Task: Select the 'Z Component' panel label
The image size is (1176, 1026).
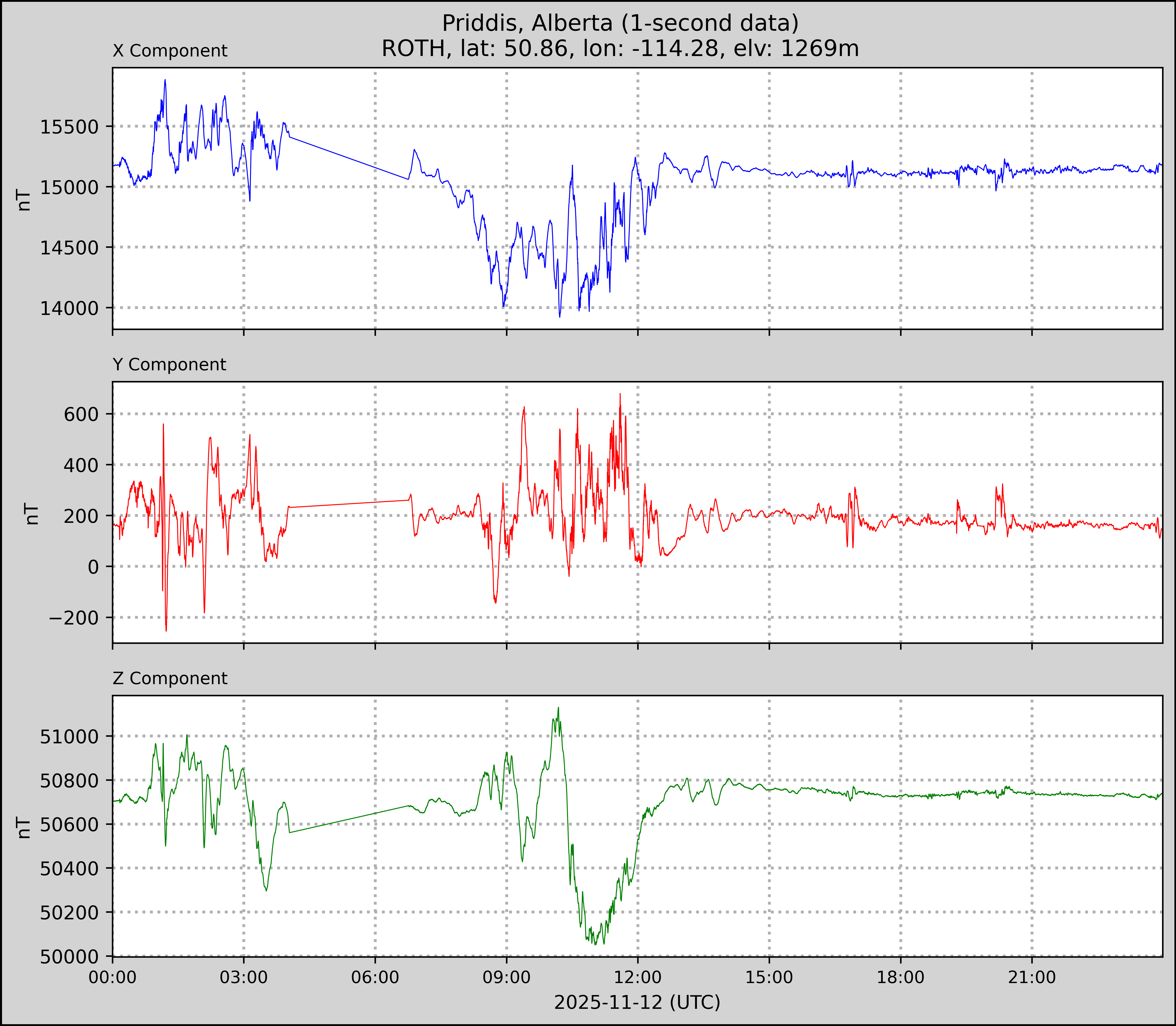Action: [x=170, y=679]
